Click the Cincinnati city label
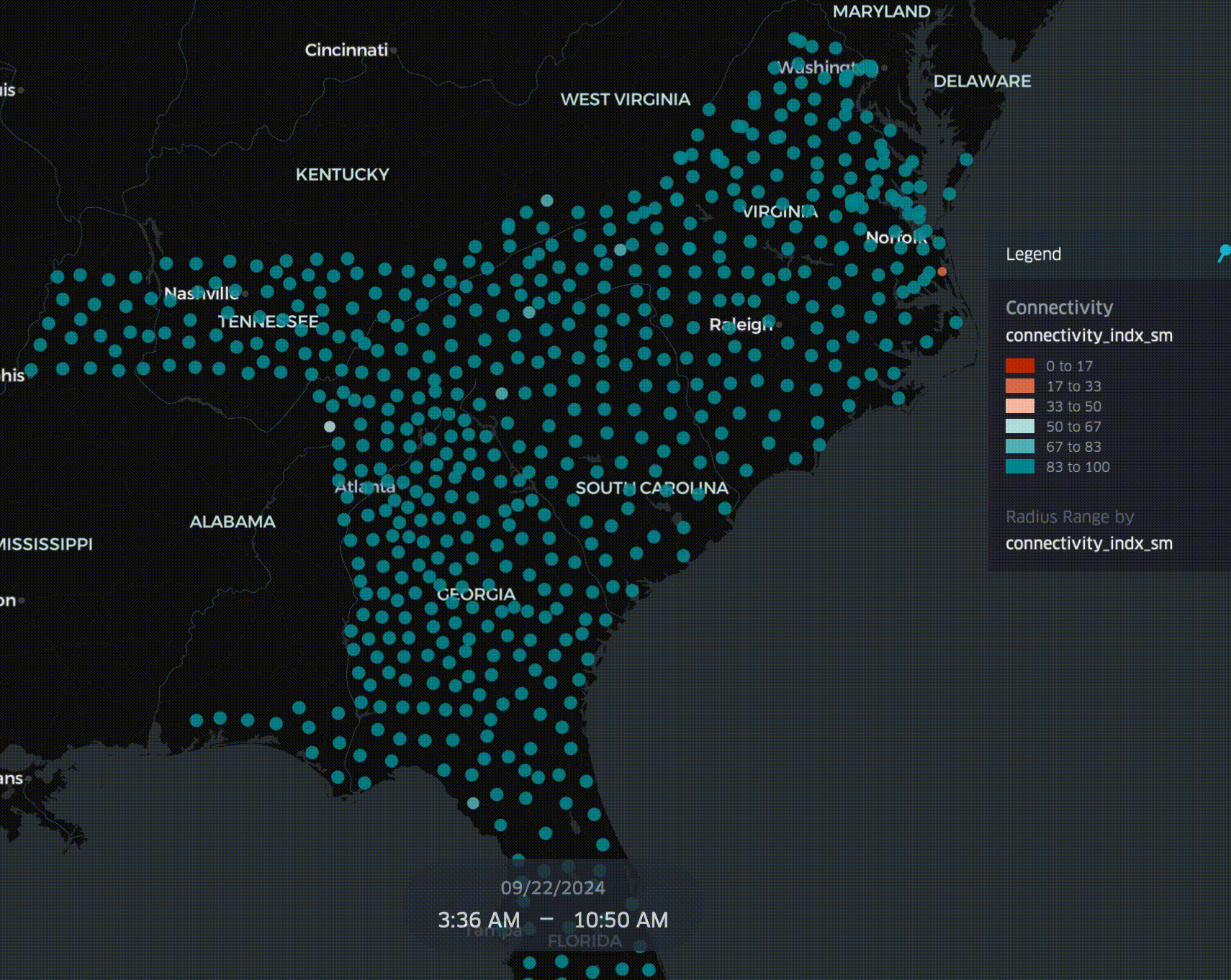Screen dimensions: 1231x980 346,50
